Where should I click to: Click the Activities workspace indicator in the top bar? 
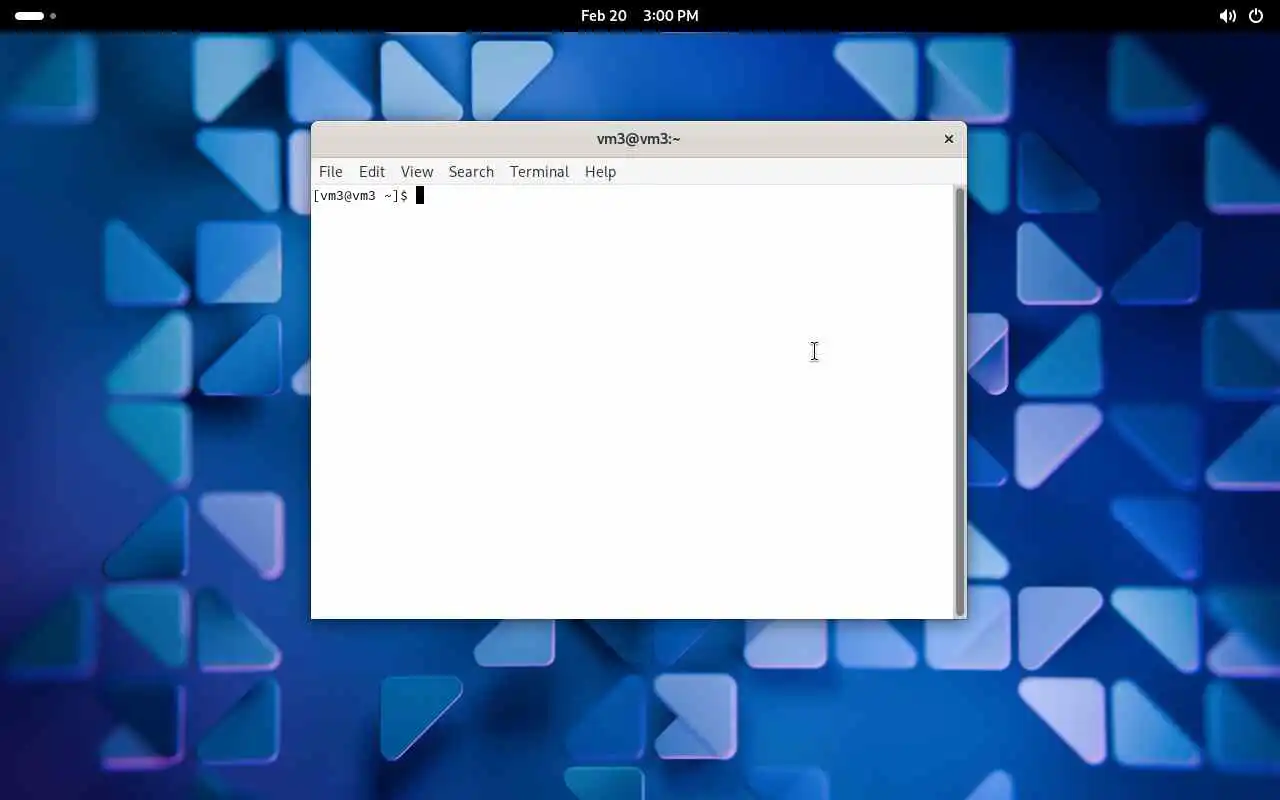click(x=35, y=16)
